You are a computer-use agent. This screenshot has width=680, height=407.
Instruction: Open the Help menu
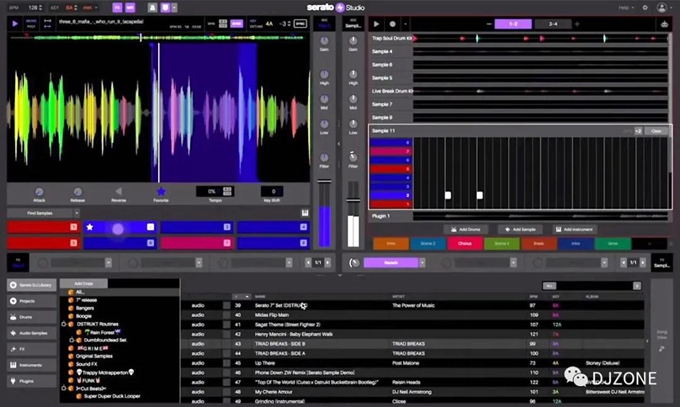point(626,7)
